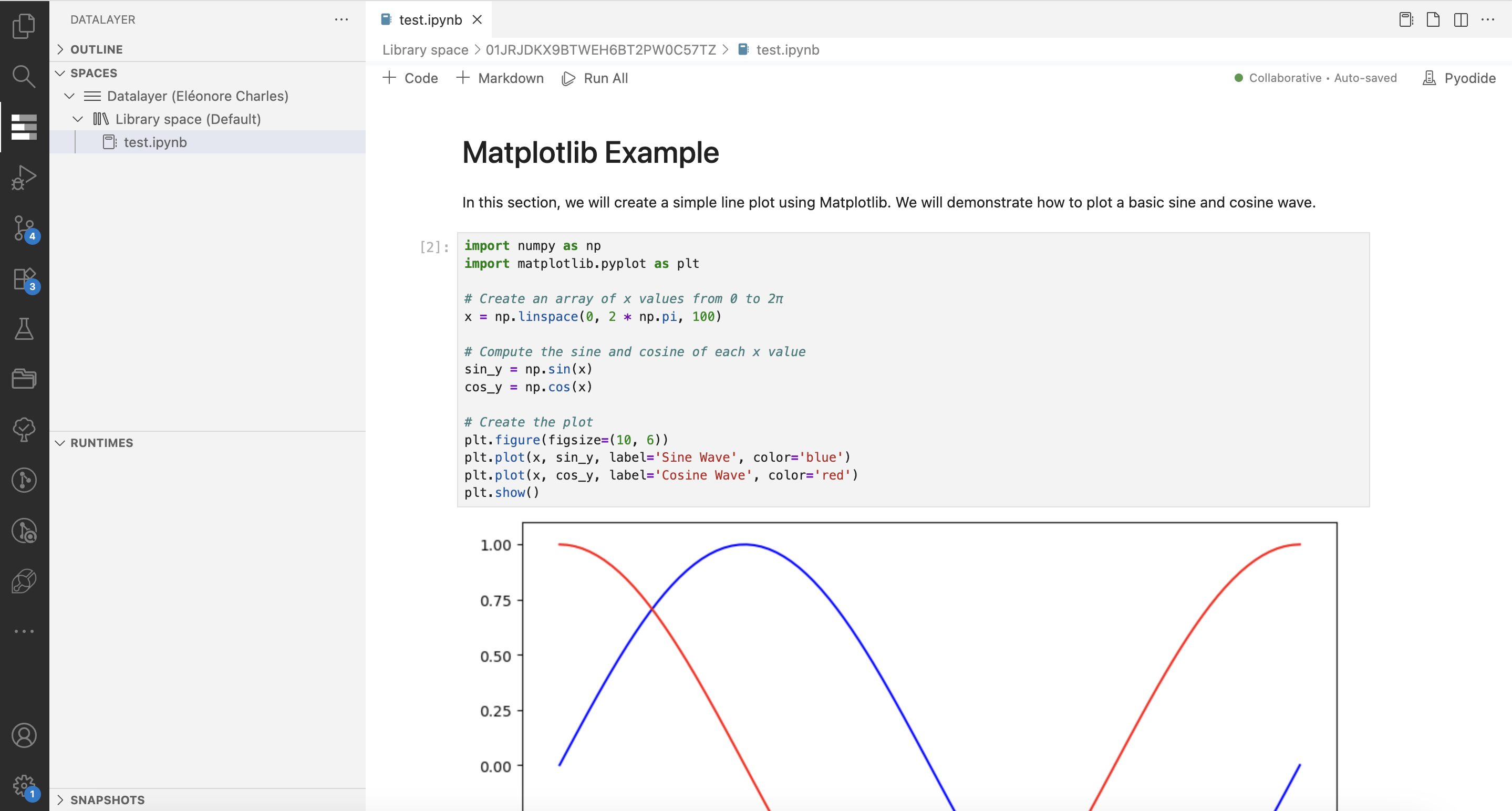Open Datalayer panel more actions menu
1512x811 pixels.
341,19
